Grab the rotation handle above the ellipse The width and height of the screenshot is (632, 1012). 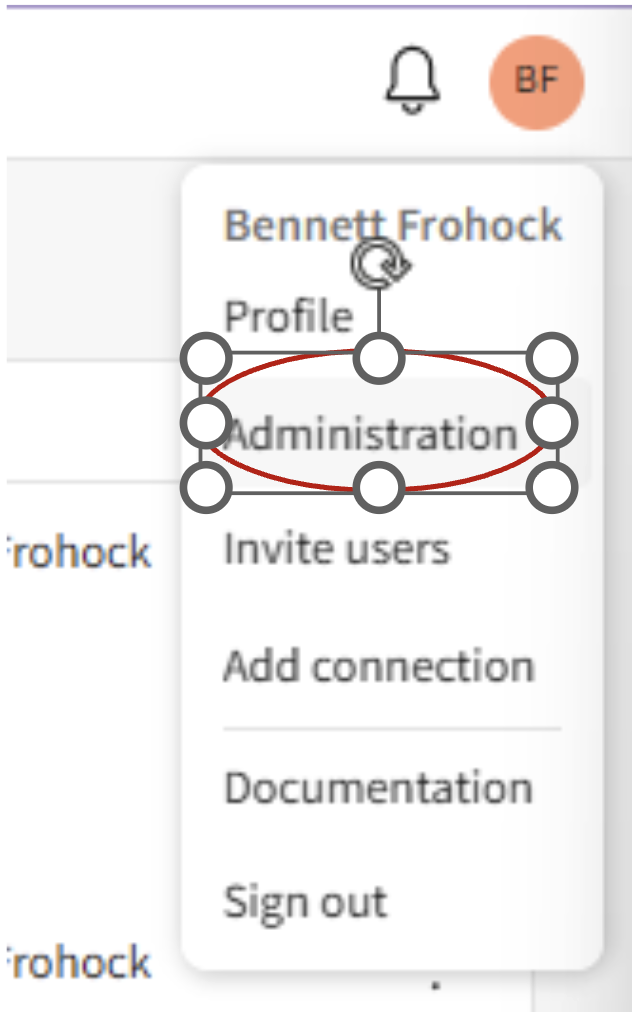[x=380, y=264]
